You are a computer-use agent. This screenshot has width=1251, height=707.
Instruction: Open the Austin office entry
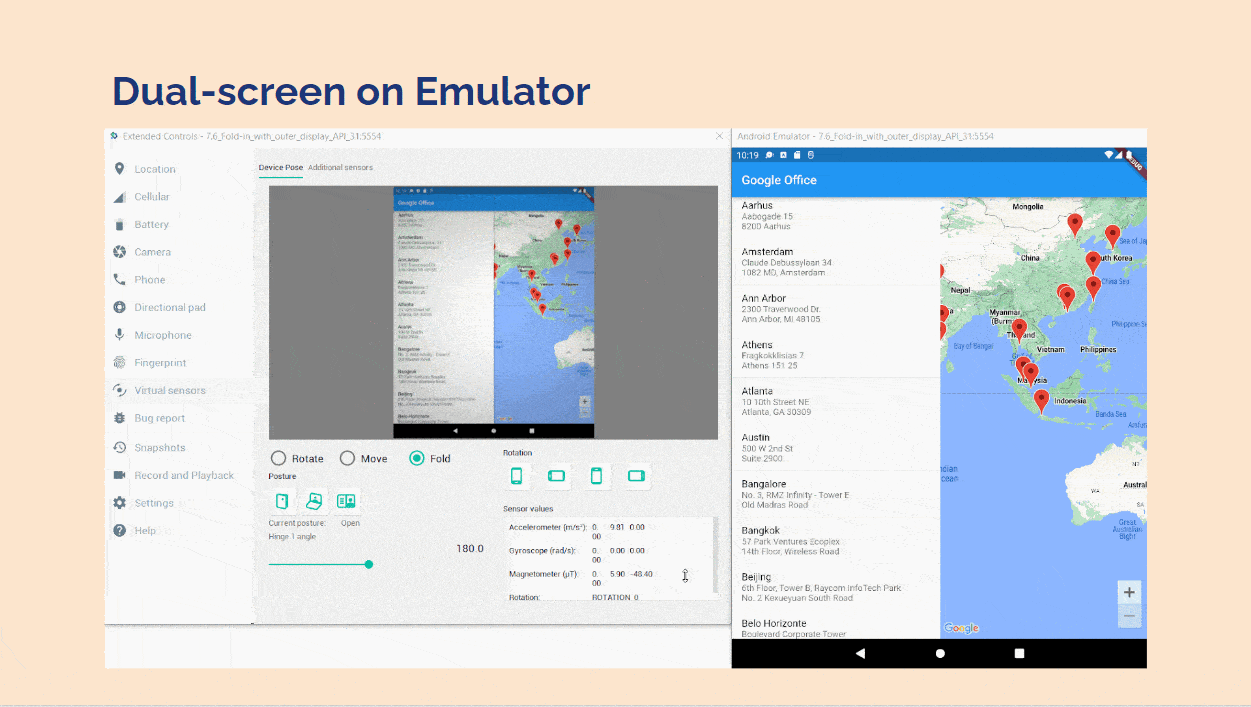tap(836, 447)
